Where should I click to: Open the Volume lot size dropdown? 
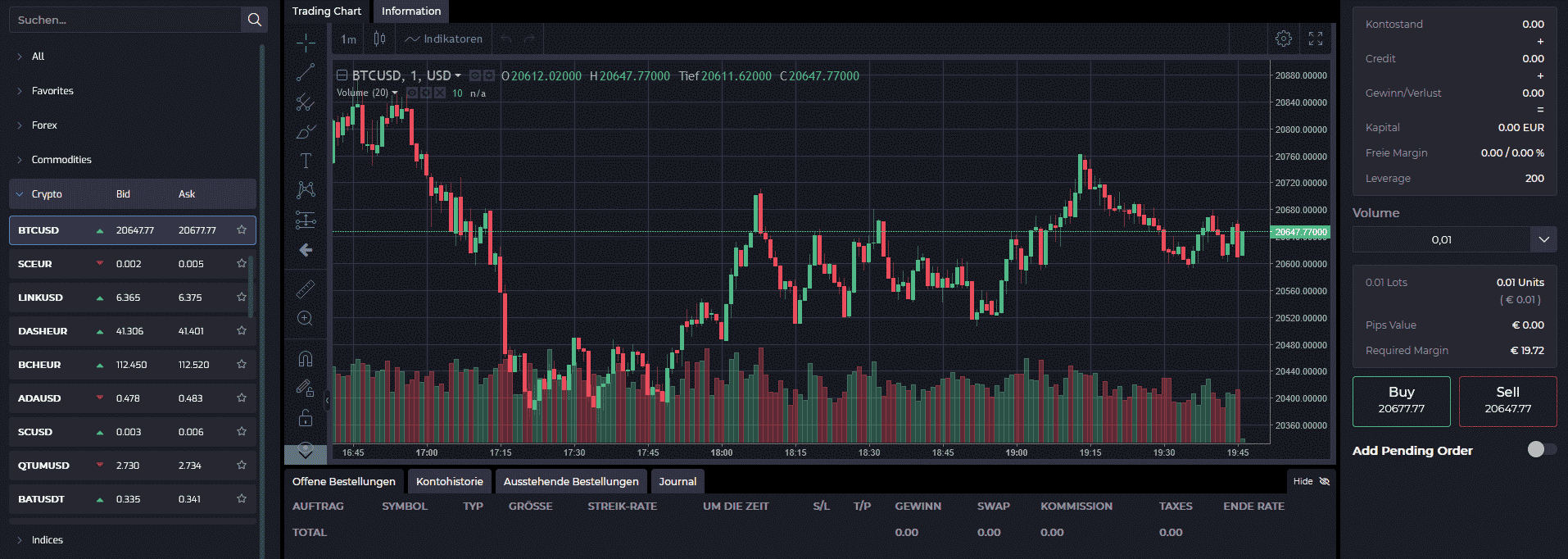1543,239
